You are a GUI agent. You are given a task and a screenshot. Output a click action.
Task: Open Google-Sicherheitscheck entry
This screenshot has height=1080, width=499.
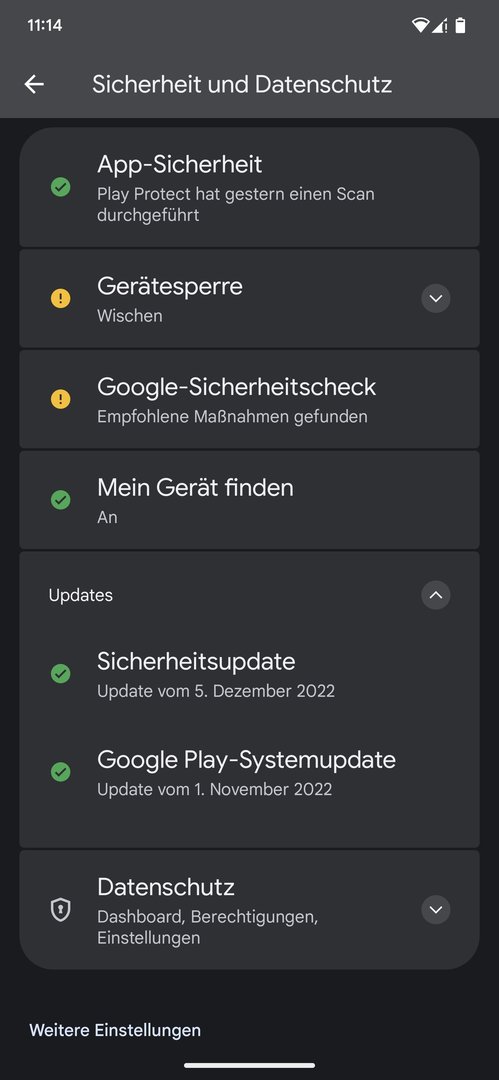(250, 399)
